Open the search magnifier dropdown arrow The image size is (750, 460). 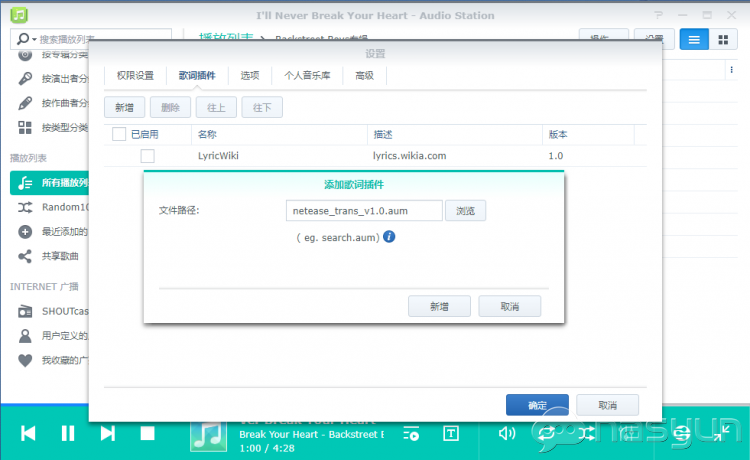34,39
